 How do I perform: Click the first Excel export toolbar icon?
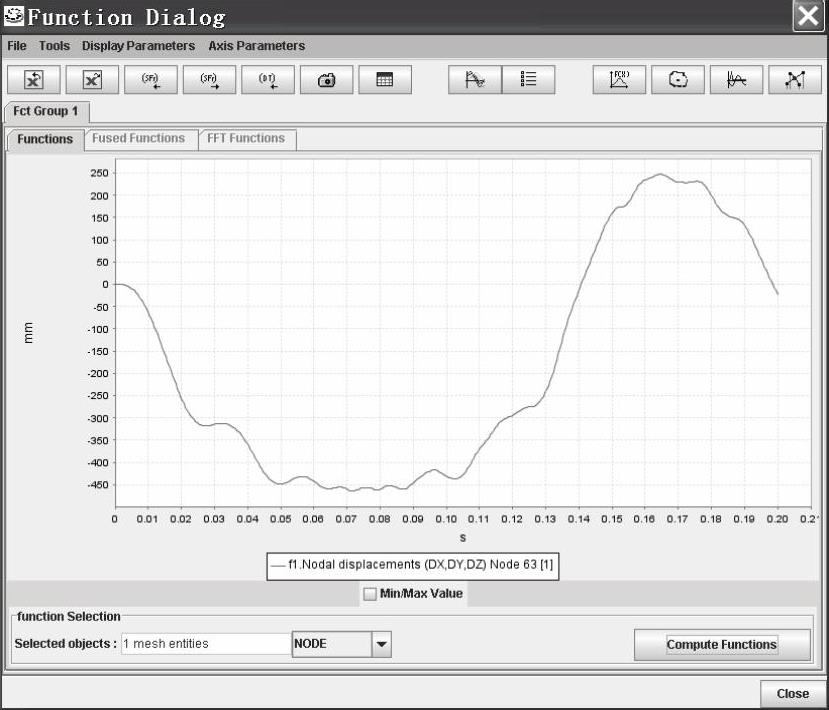click(x=33, y=81)
